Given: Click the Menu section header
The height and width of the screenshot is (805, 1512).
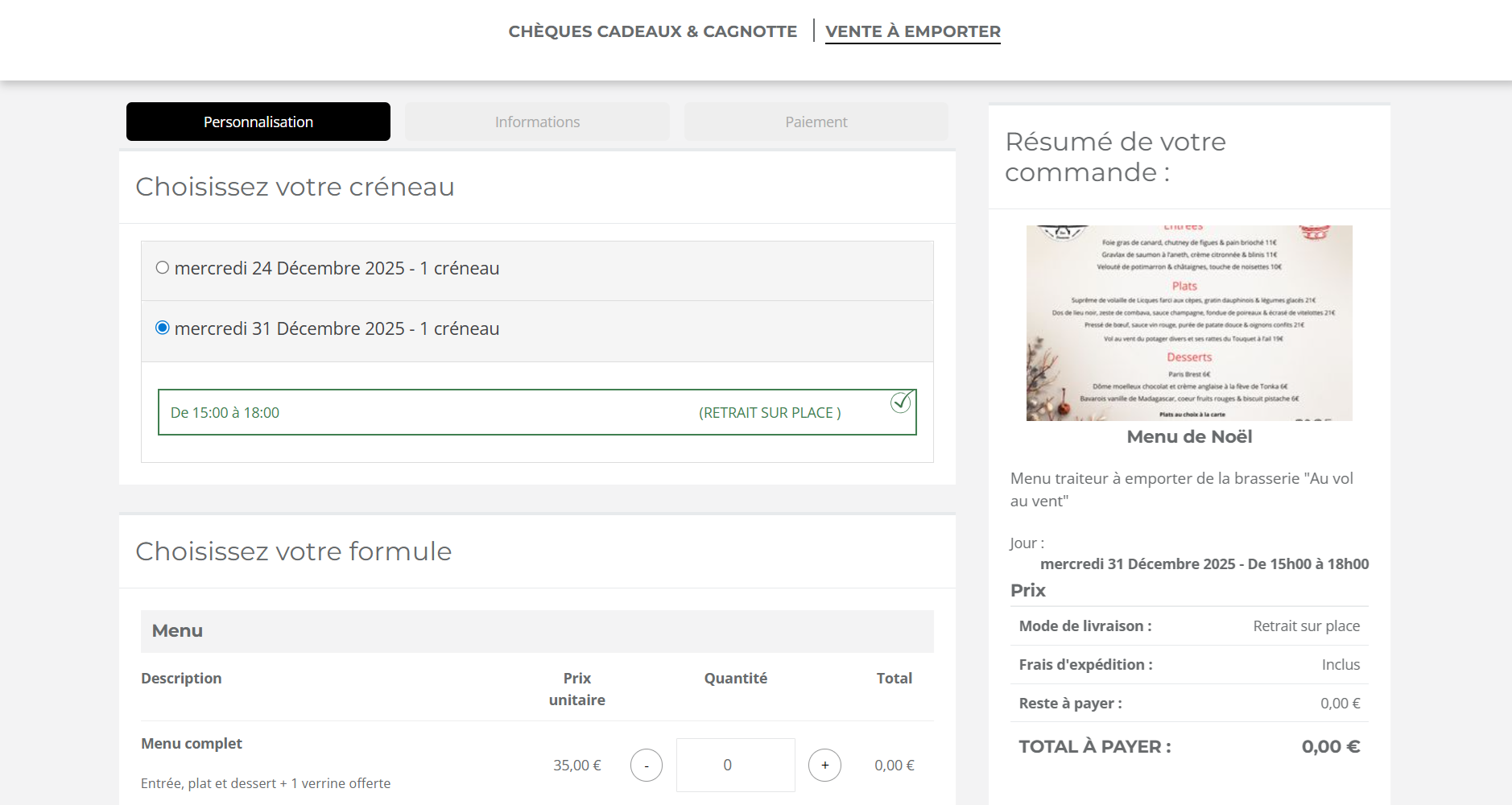Looking at the screenshot, I should click(x=177, y=631).
